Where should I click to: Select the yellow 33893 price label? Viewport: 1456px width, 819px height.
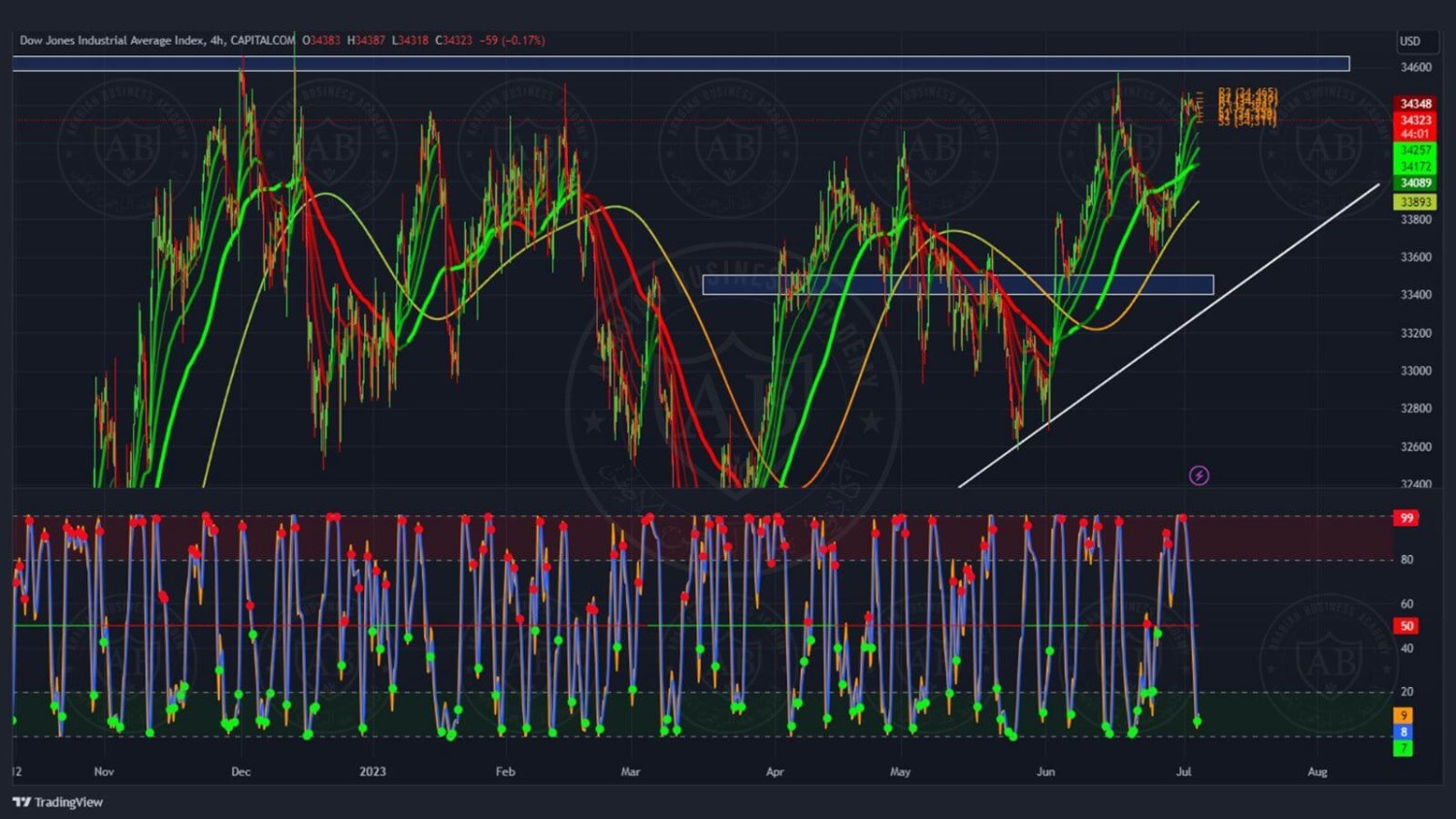click(1415, 202)
